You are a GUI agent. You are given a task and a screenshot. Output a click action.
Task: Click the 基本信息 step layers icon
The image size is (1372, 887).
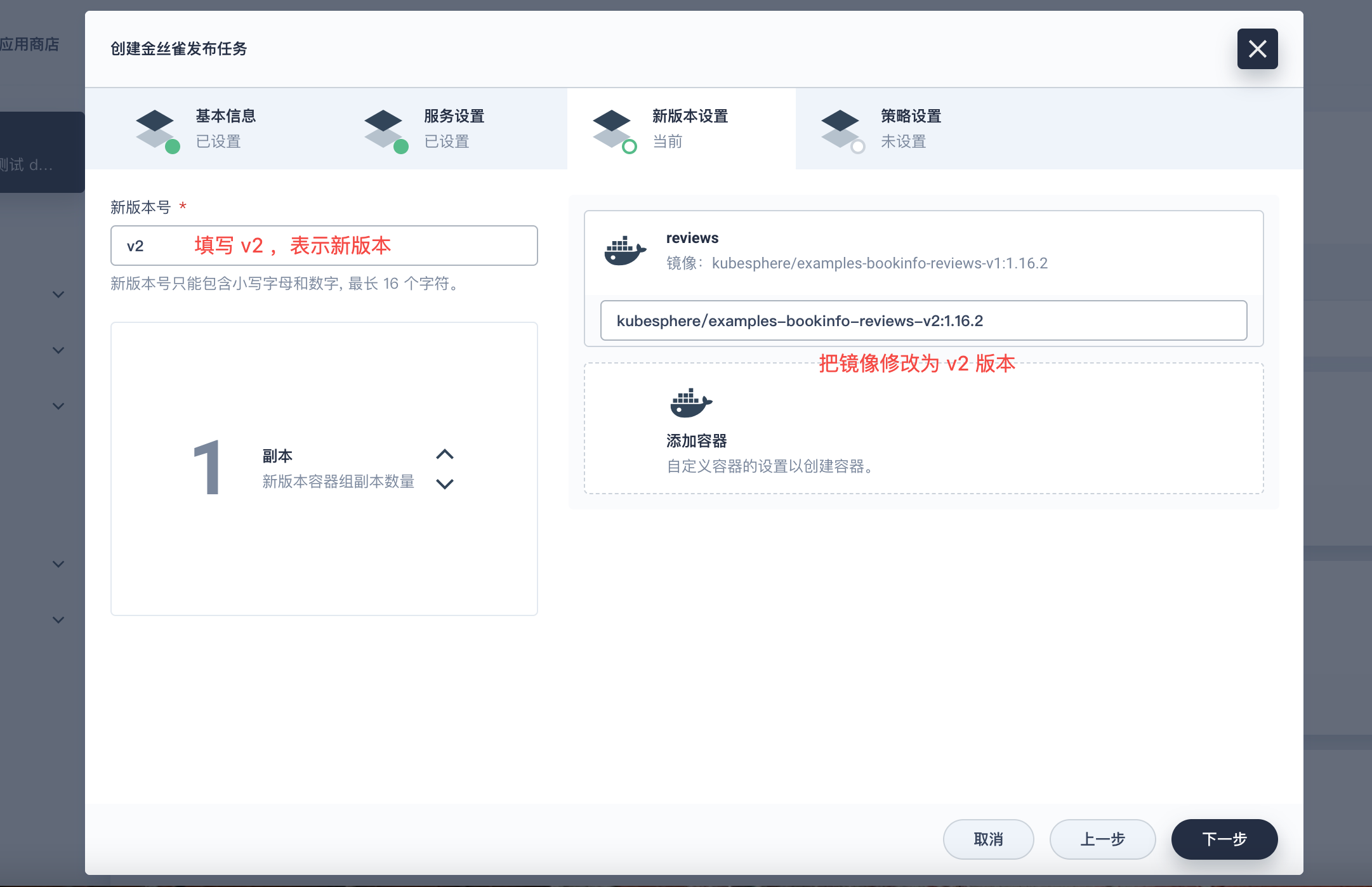click(x=155, y=129)
